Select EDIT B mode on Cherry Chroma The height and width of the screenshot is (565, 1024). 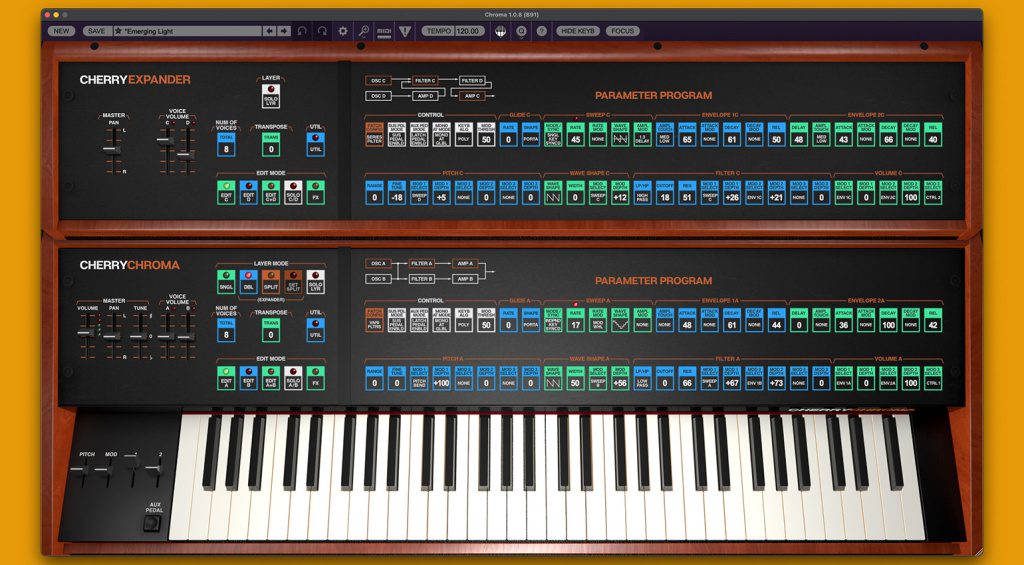[x=249, y=380]
